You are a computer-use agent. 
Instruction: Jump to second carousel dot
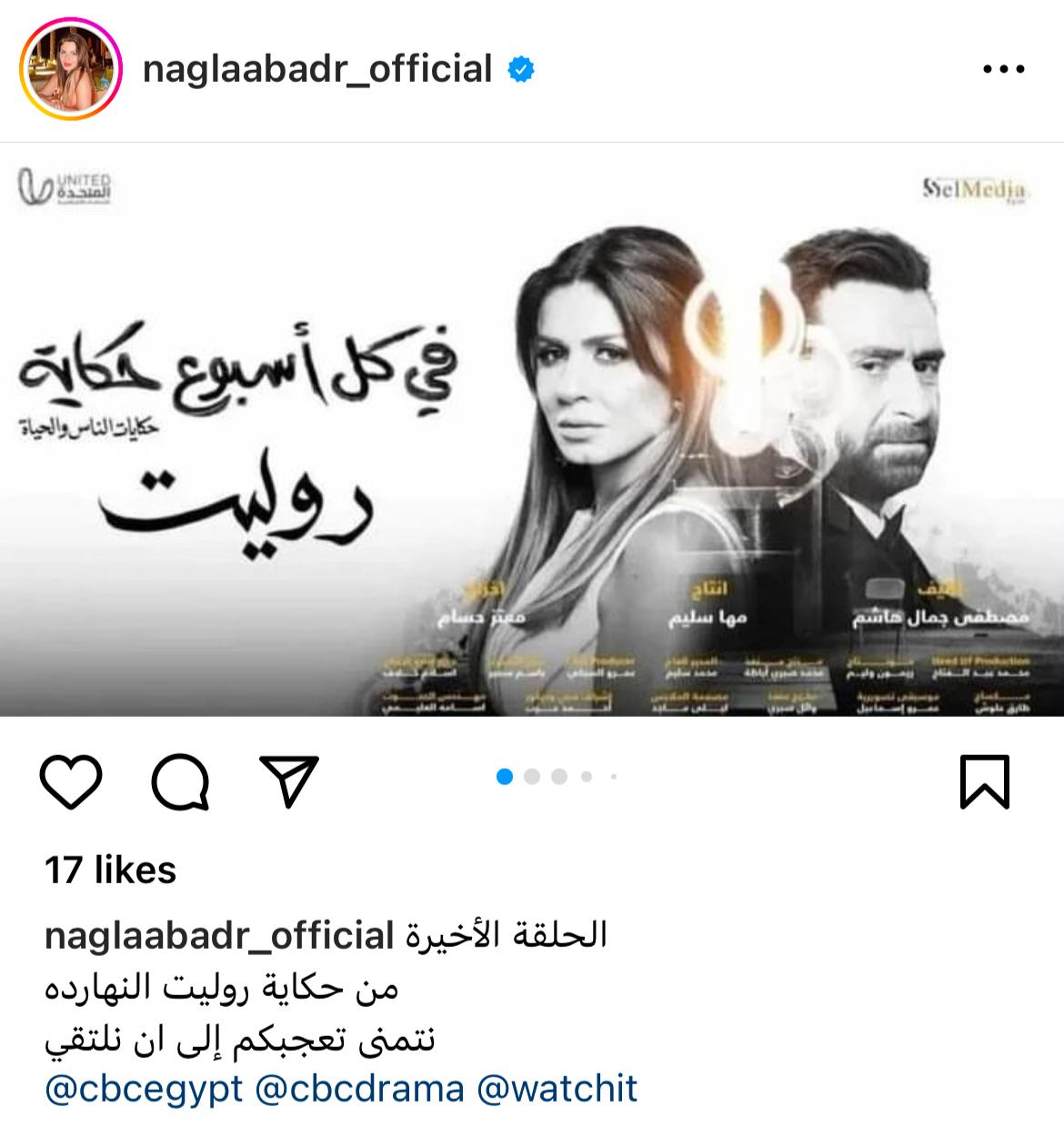point(533,777)
